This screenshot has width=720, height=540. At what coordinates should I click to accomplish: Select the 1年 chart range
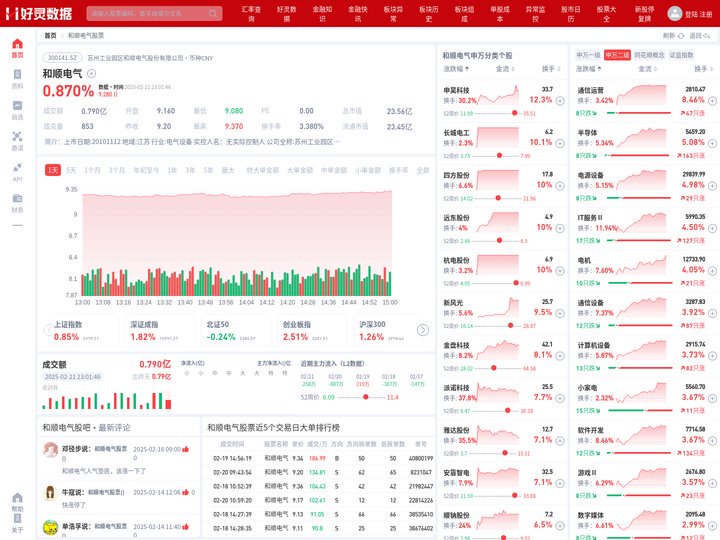172,170
